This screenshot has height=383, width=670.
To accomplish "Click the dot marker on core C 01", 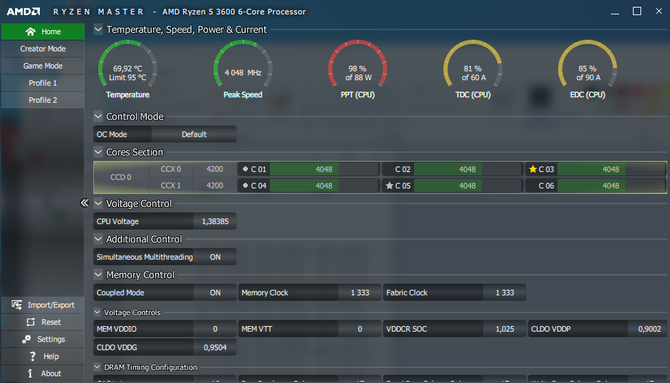I will point(245,169).
